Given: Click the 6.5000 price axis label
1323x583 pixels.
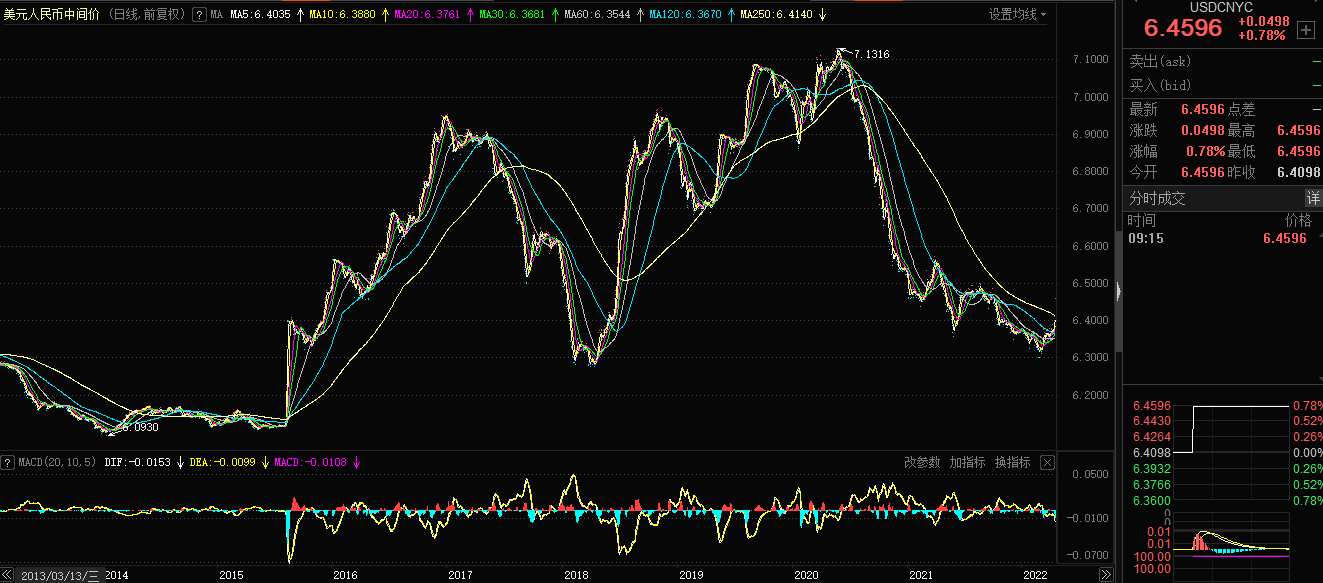Looking at the screenshot, I should (1089, 283).
